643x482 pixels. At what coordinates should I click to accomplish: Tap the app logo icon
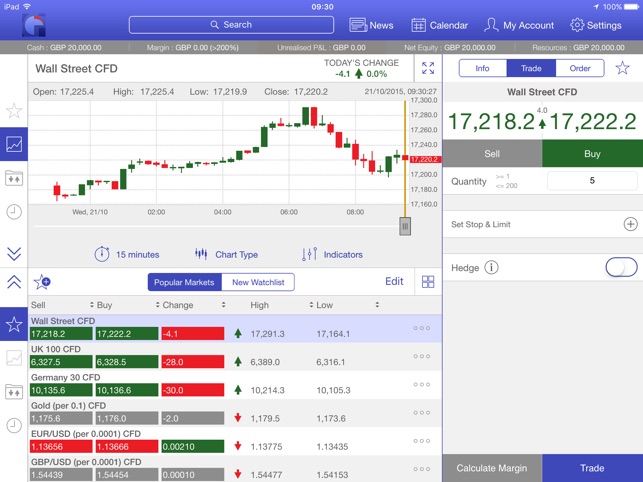click(x=34, y=25)
